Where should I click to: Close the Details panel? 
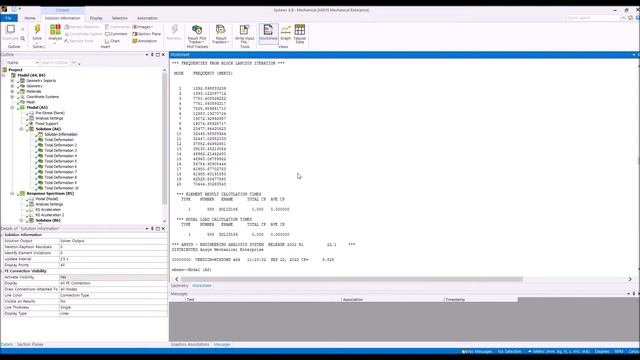(x=163, y=229)
